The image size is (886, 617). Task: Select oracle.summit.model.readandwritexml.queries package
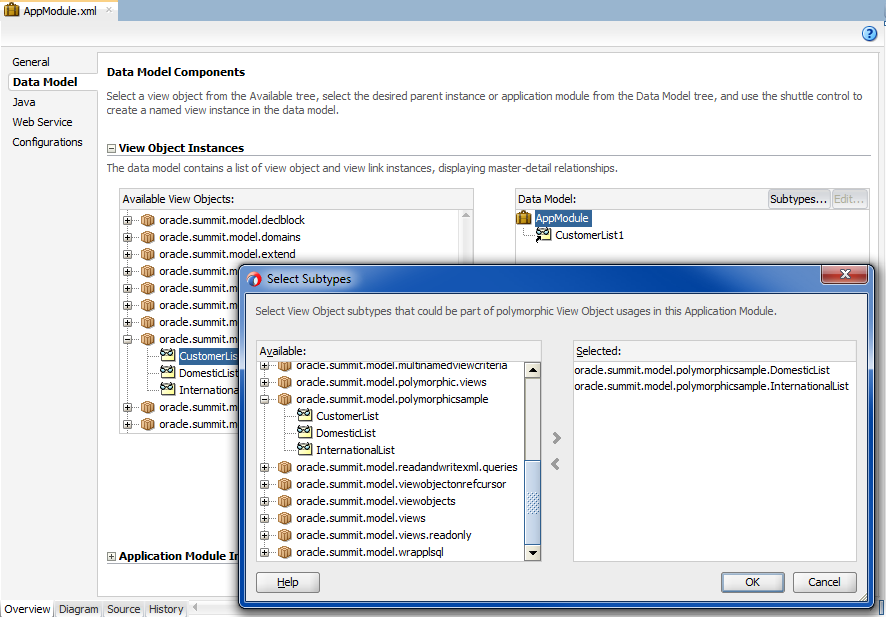406,467
